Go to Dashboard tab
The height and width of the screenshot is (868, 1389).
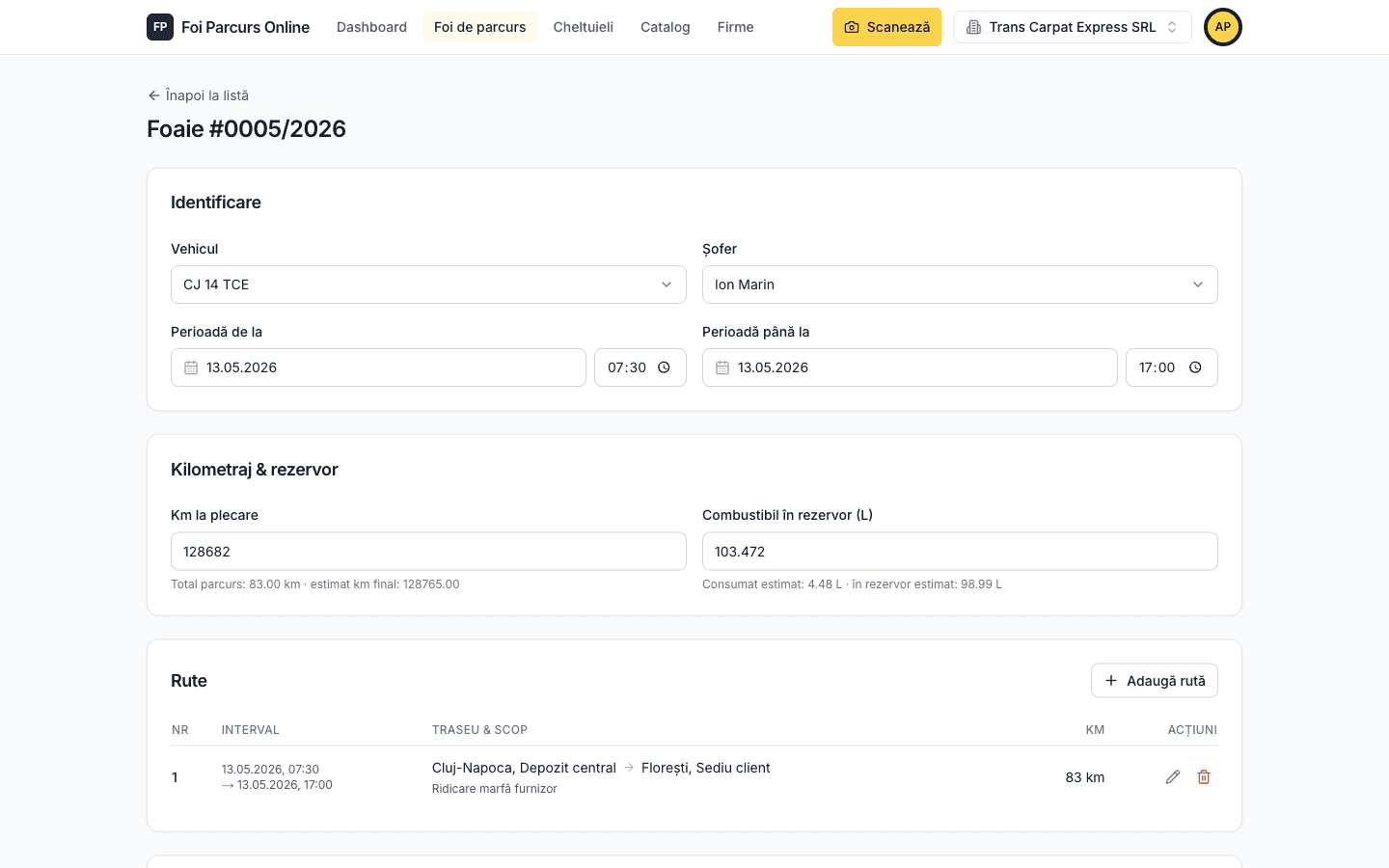pyautogui.click(x=371, y=27)
